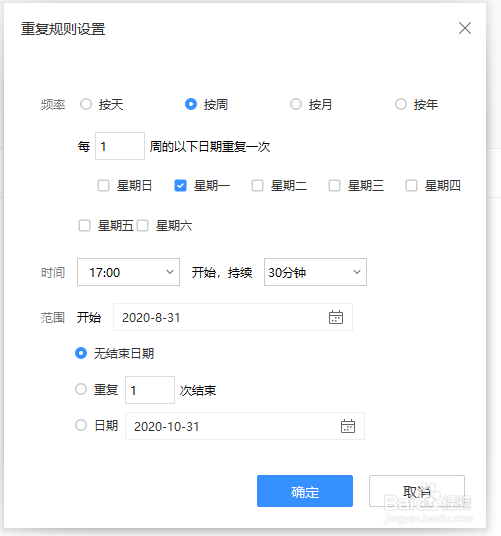Select the 无结束日期 option
The image size is (501, 536).
click(81, 353)
